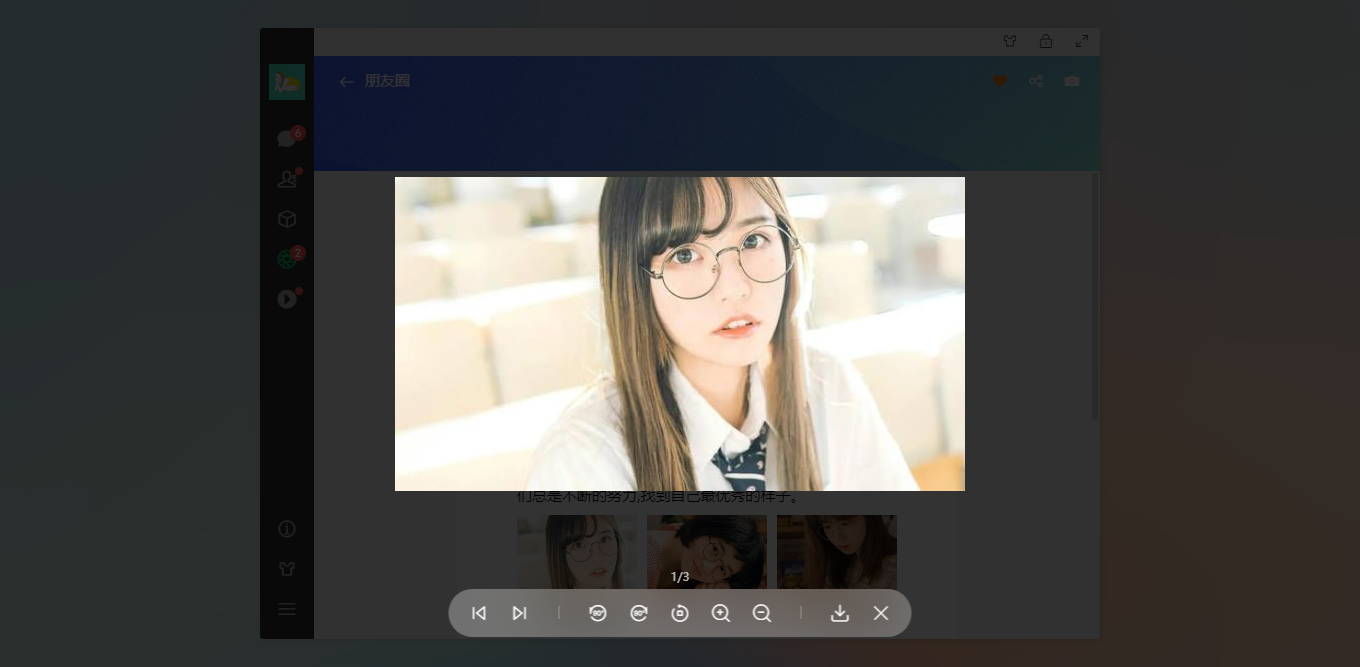Open Moments via the green sidebar icon
This screenshot has height=667, width=1360.
[x=287, y=259]
